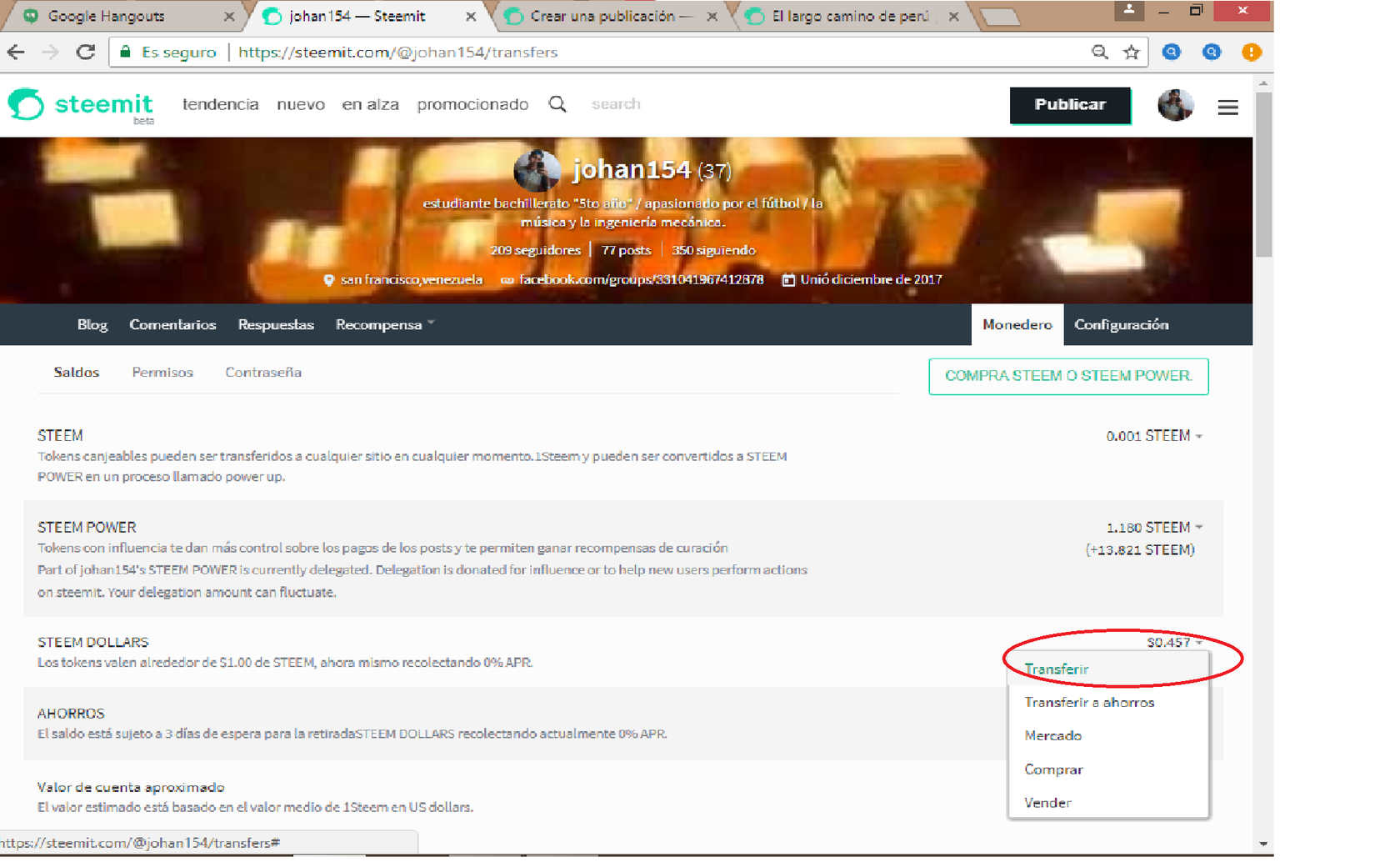This screenshot has height=862, width=1400.
Task: Open the facebook.com/groups profile link
Action: point(641,280)
